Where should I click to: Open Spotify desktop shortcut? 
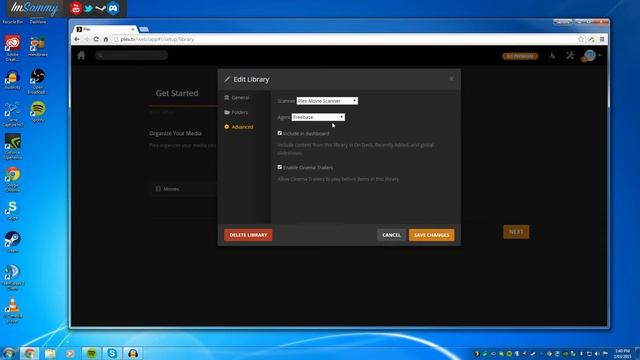[x=38, y=112]
